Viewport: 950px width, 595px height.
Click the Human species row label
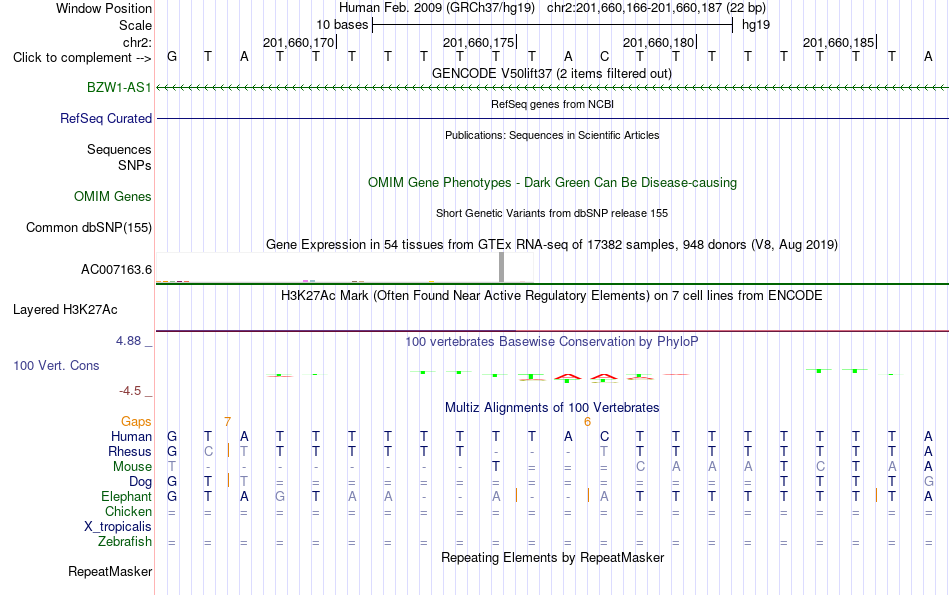click(131, 437)
